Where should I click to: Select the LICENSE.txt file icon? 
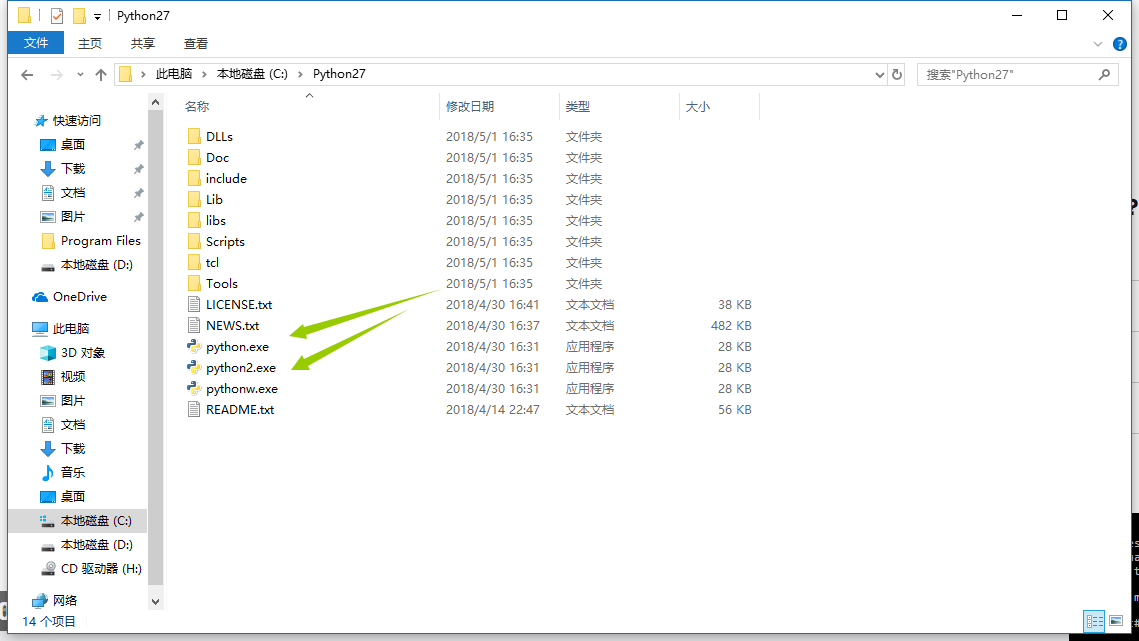194,305
